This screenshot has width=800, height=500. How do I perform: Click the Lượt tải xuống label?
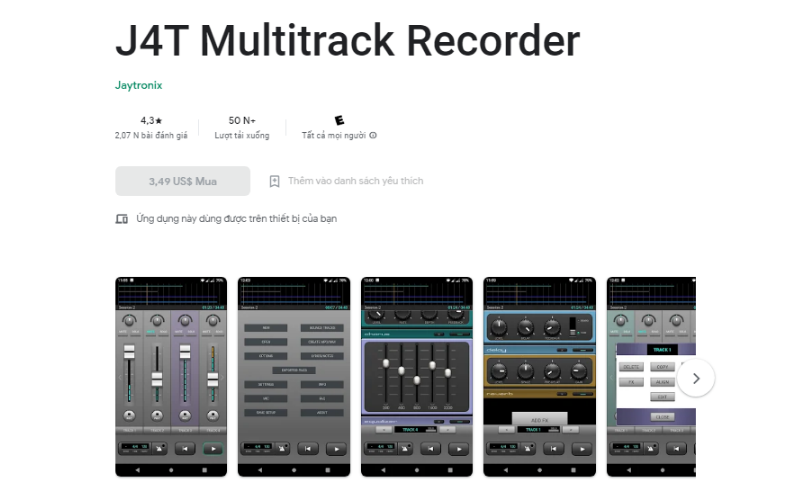[242, 135]
